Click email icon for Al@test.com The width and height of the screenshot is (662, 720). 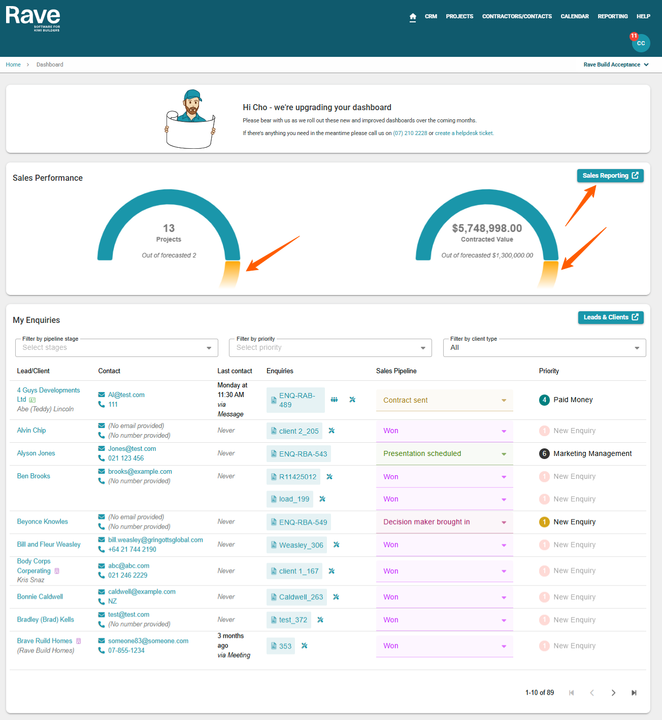[101, 394]
